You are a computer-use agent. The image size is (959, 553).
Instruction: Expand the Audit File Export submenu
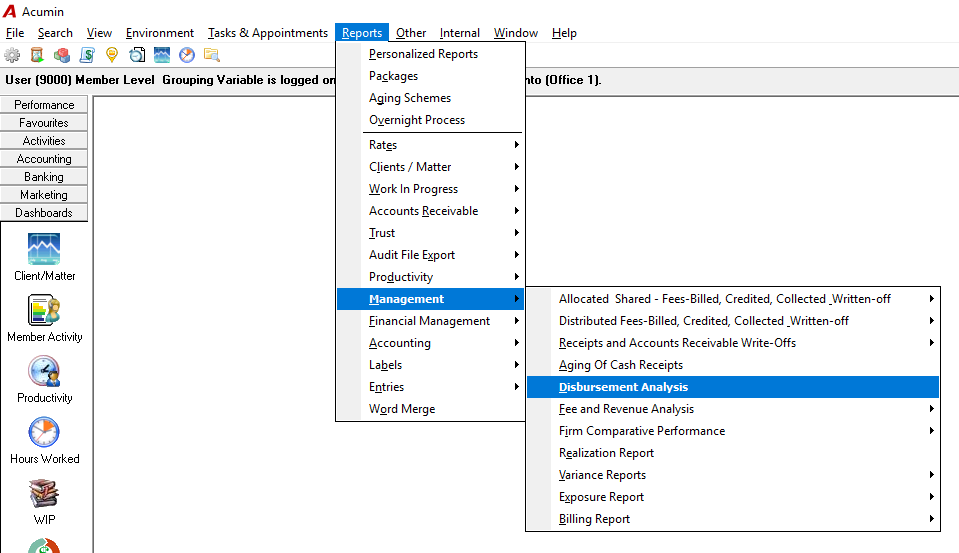point(431,255)
